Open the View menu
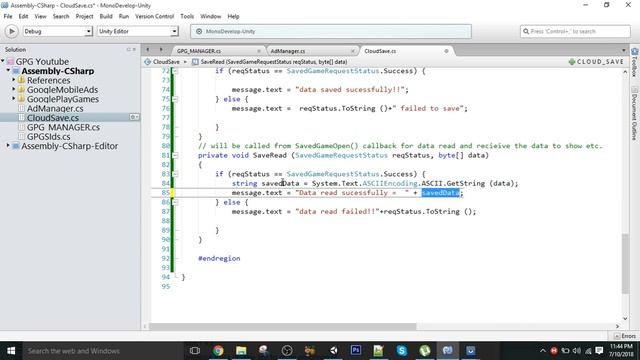Image resolution: width=640 pixels, height=360 pixels. [40, 16]
